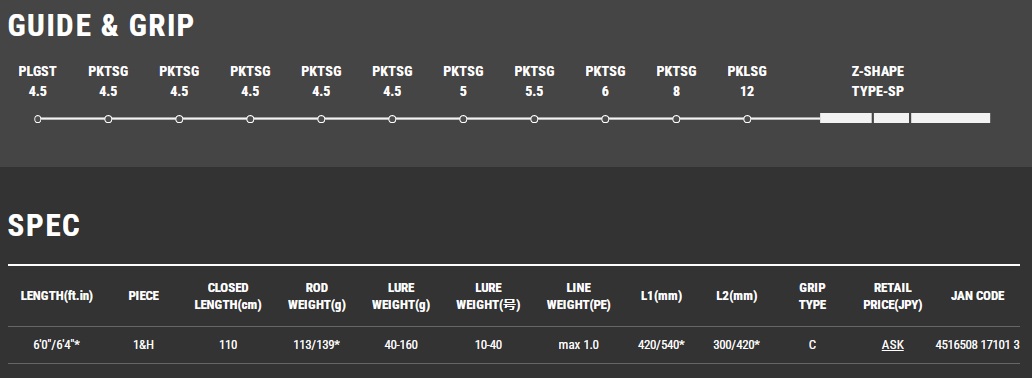1032x378 pixels.
Task: Click the max 1.0 line weight cell
Action: 579,344
